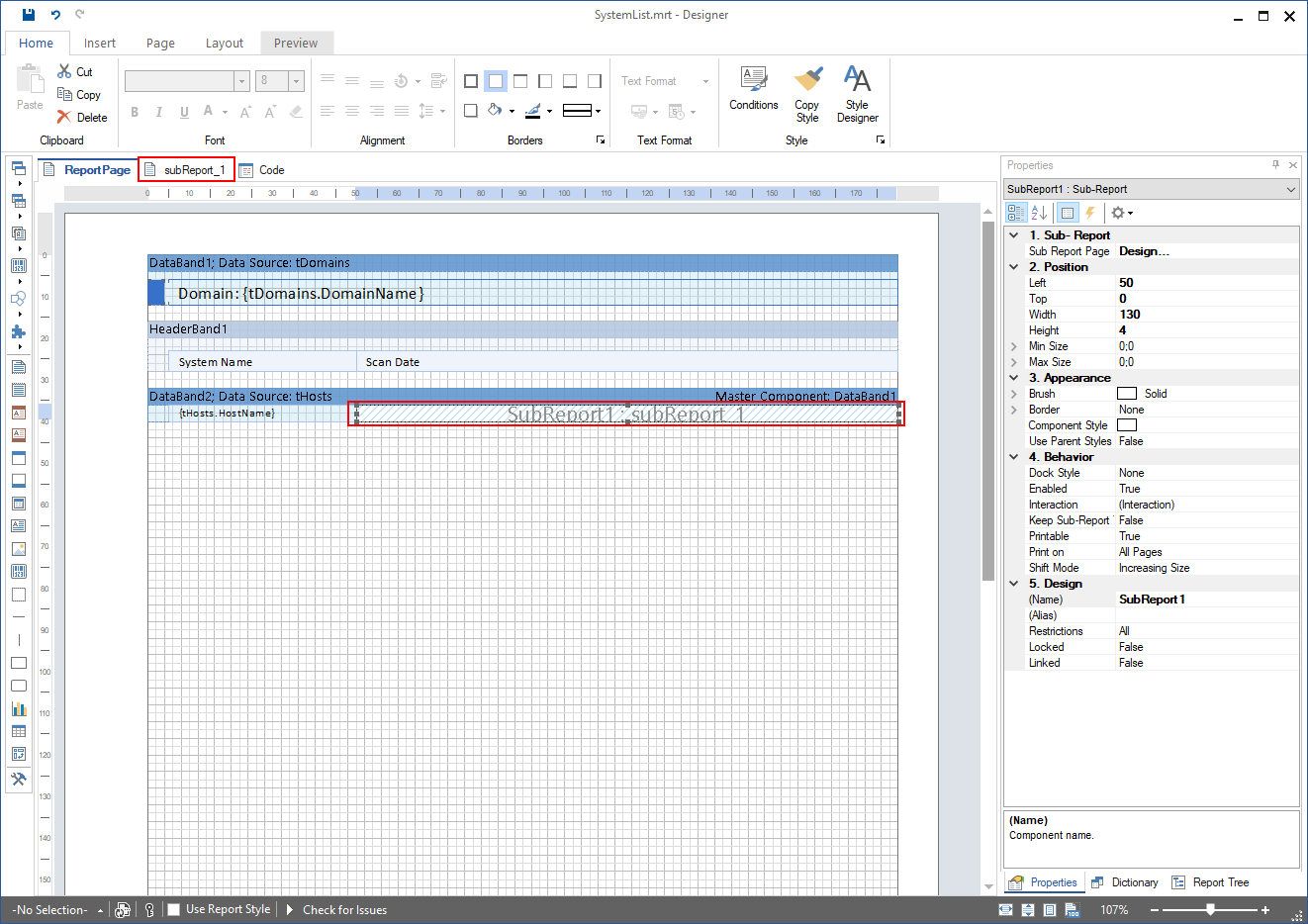This screenshot has height=924, width=1308.
Task: Click the Save icon in the title bar
Action: (x=29, y=15)
